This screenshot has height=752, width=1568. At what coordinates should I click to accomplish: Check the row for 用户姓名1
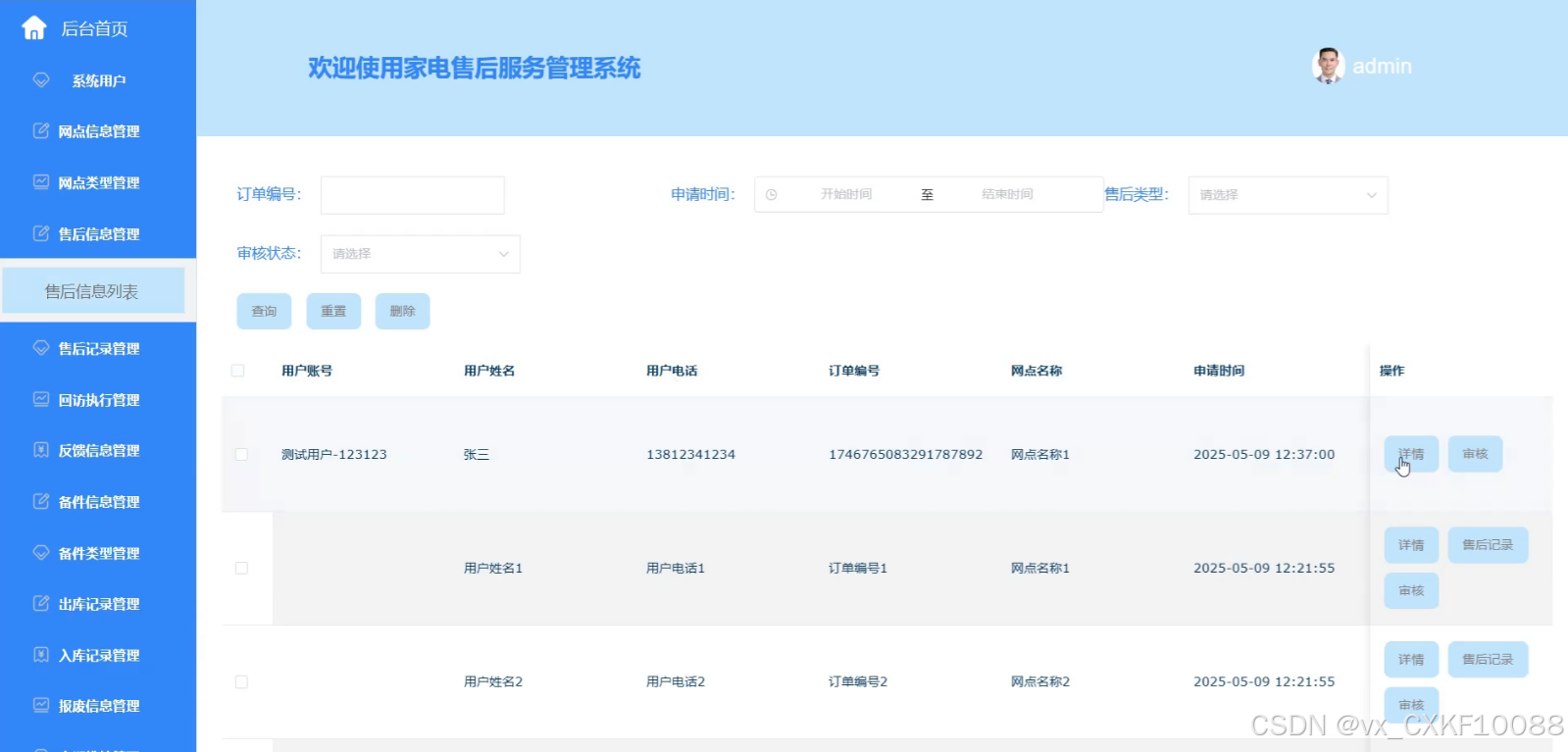[241, 568]
